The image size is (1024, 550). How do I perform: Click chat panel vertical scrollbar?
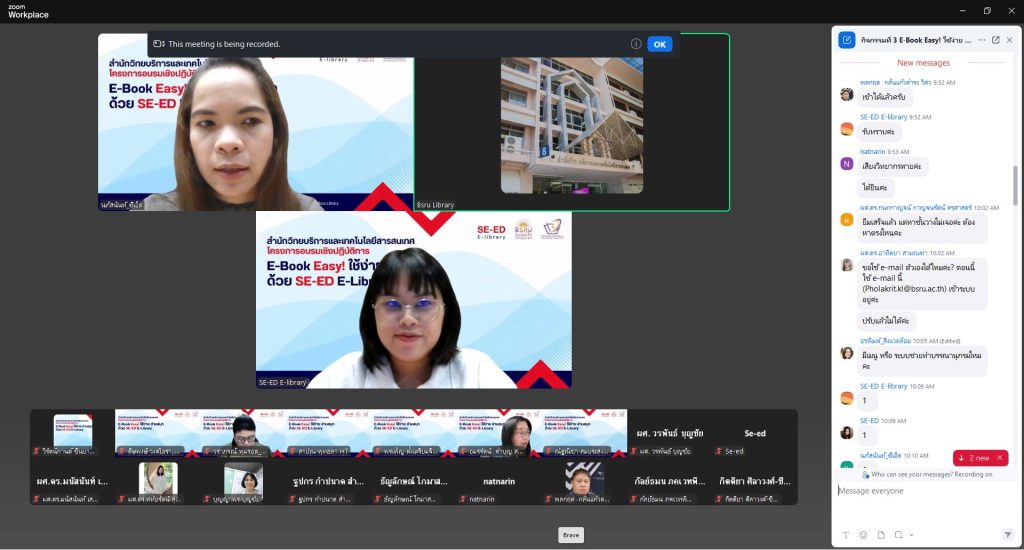[1015, 186]
